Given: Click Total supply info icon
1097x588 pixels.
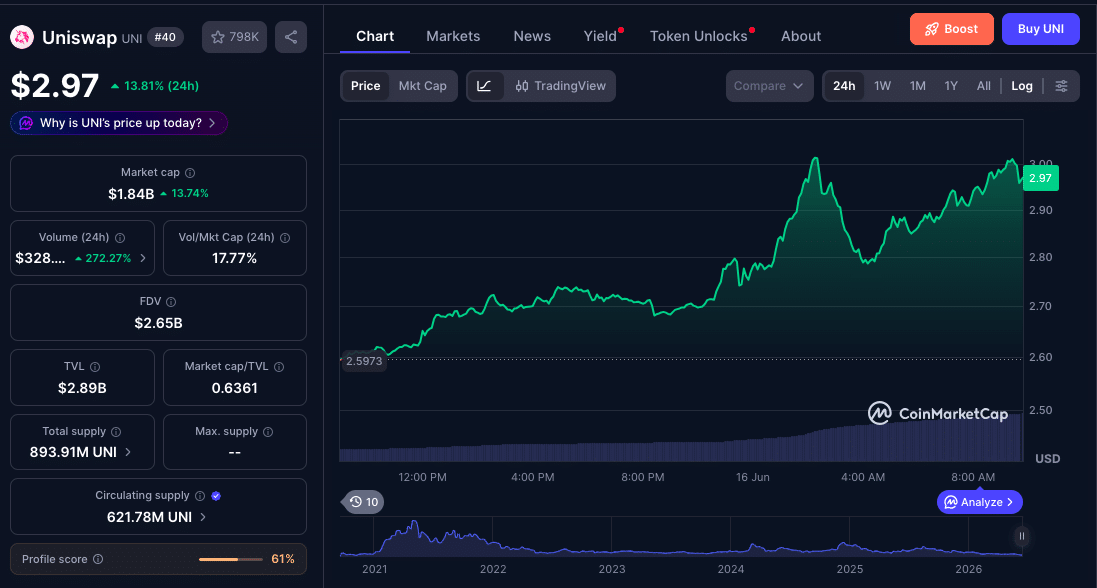Looking at the screenshot, I should click(116, 432).
